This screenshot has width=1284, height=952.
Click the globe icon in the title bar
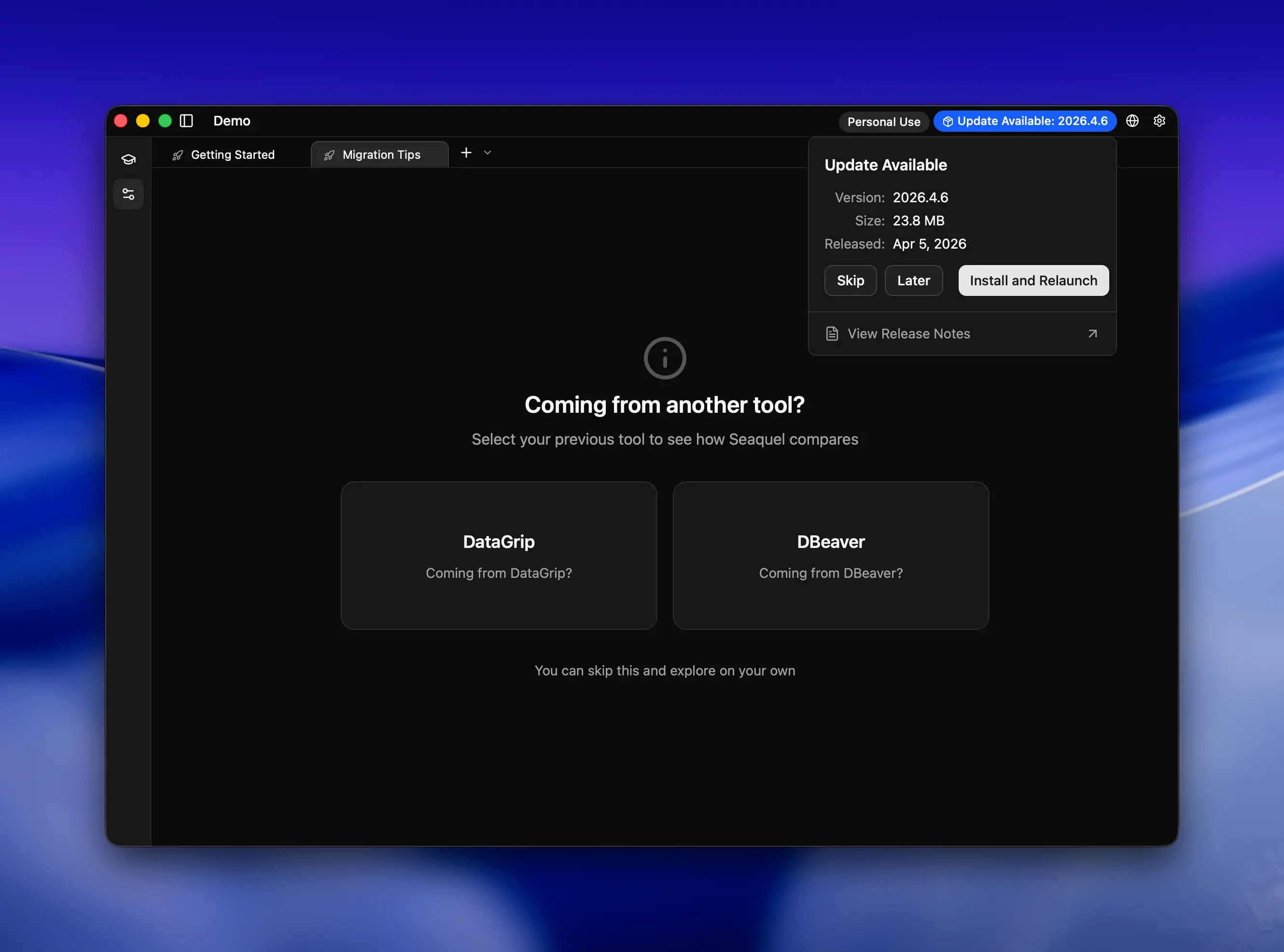coord(1132,121)
